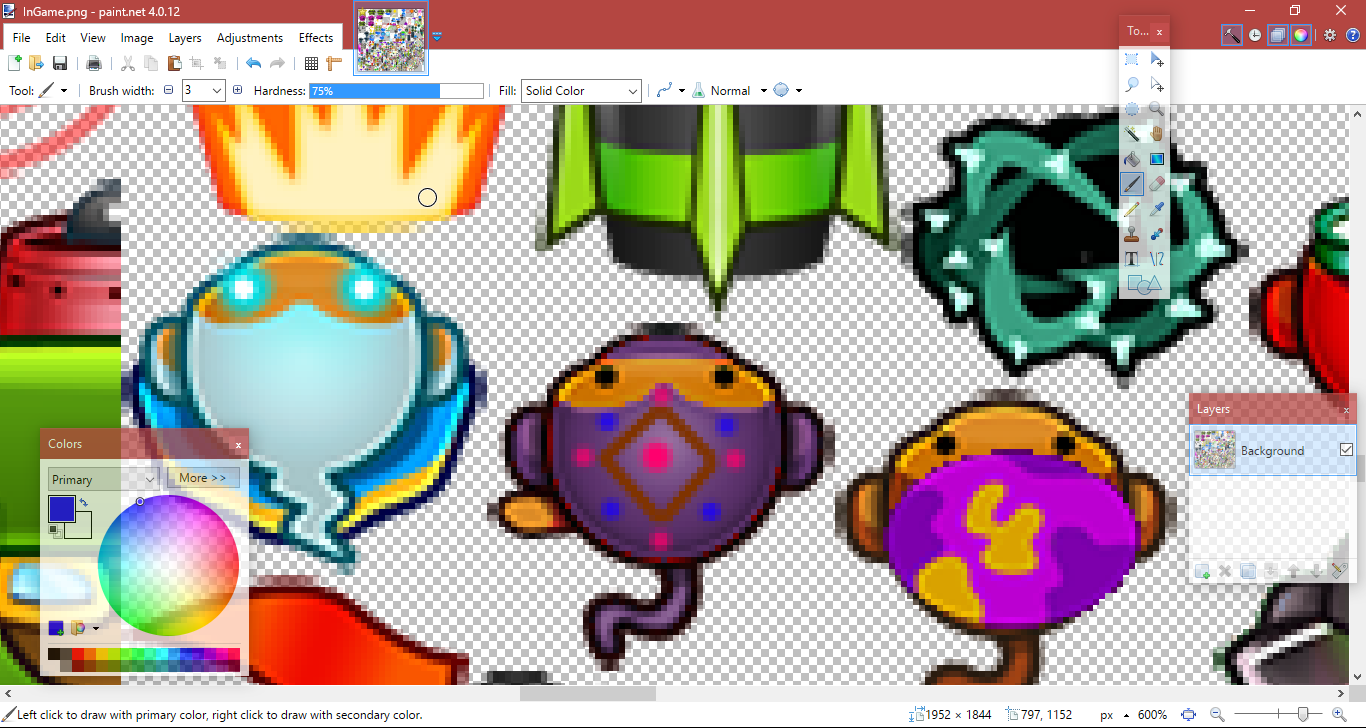Toggle the Layers window button
Screen dimensions: 1366x728
click(1277, 35)
